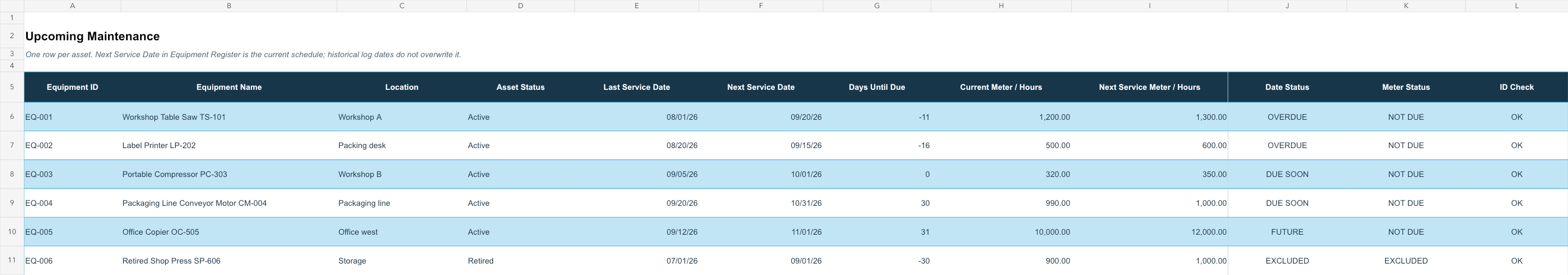The width and height of the screenshot is (1568, 275).
Task: Click the Location header cell
Action: [x=402, y=87]
